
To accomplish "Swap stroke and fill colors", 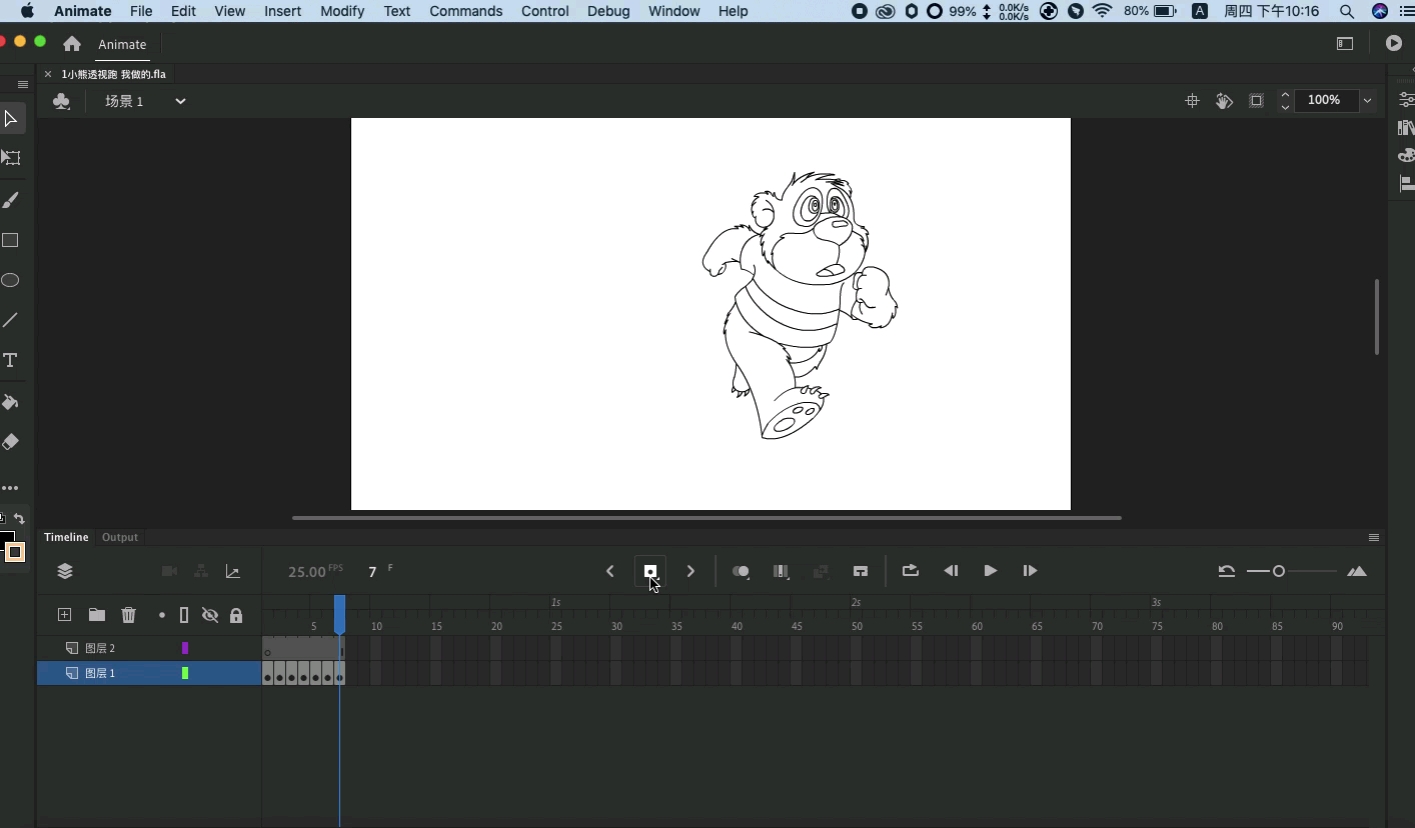I will [19, 518].
